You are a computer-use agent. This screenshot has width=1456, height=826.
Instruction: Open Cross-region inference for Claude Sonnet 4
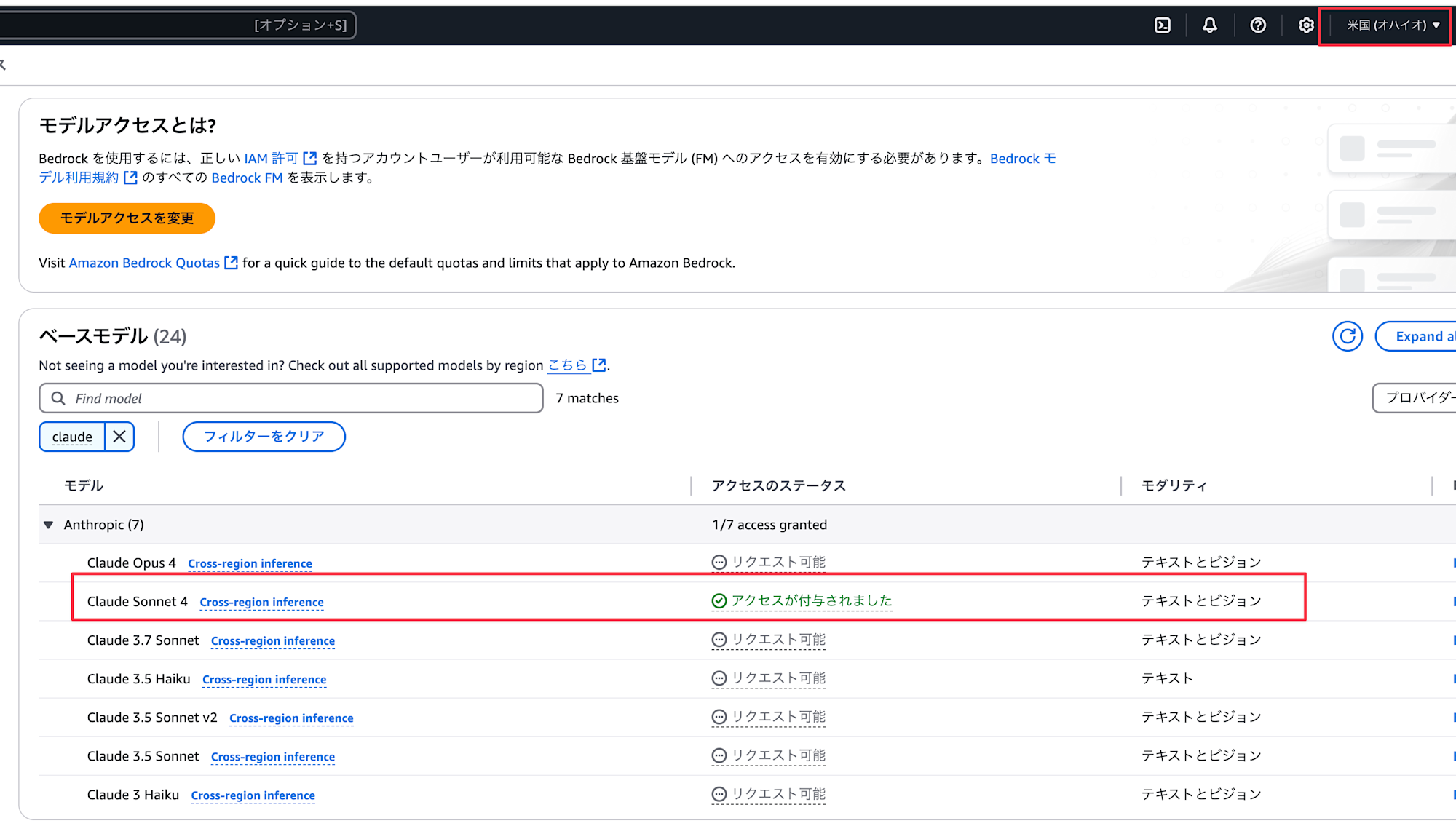click(x=261, y=603)
